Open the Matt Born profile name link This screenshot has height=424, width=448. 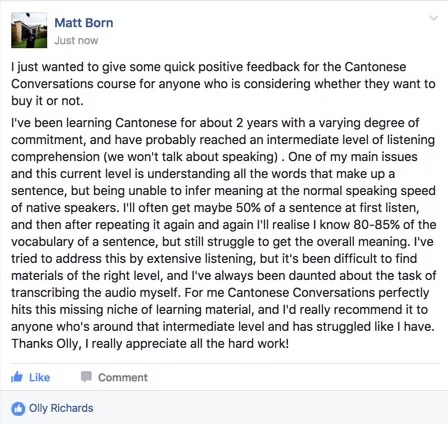tap(84, 23)
